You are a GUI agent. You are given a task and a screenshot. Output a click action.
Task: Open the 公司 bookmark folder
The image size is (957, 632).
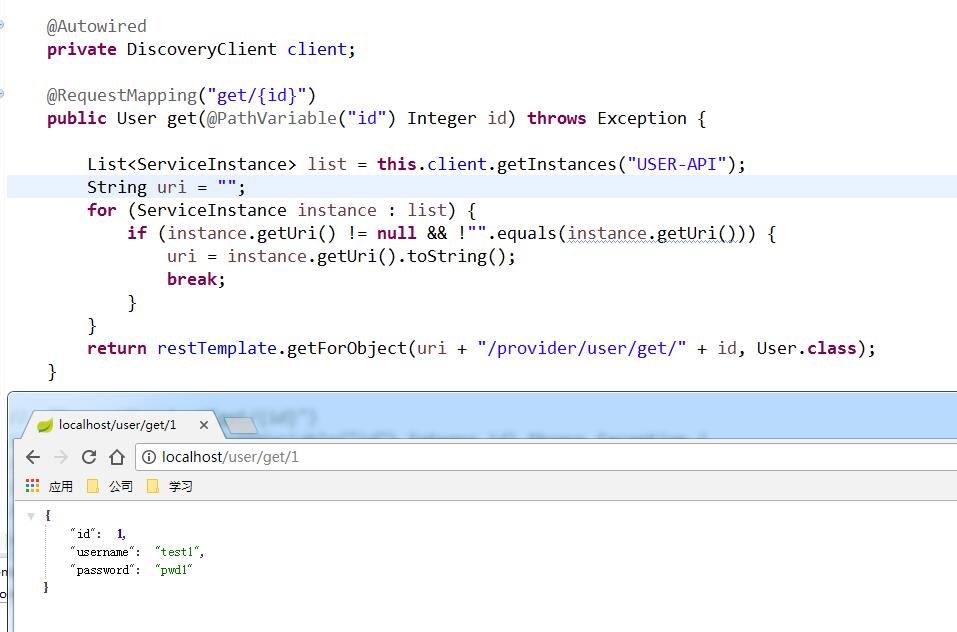[x=110, y=486]
